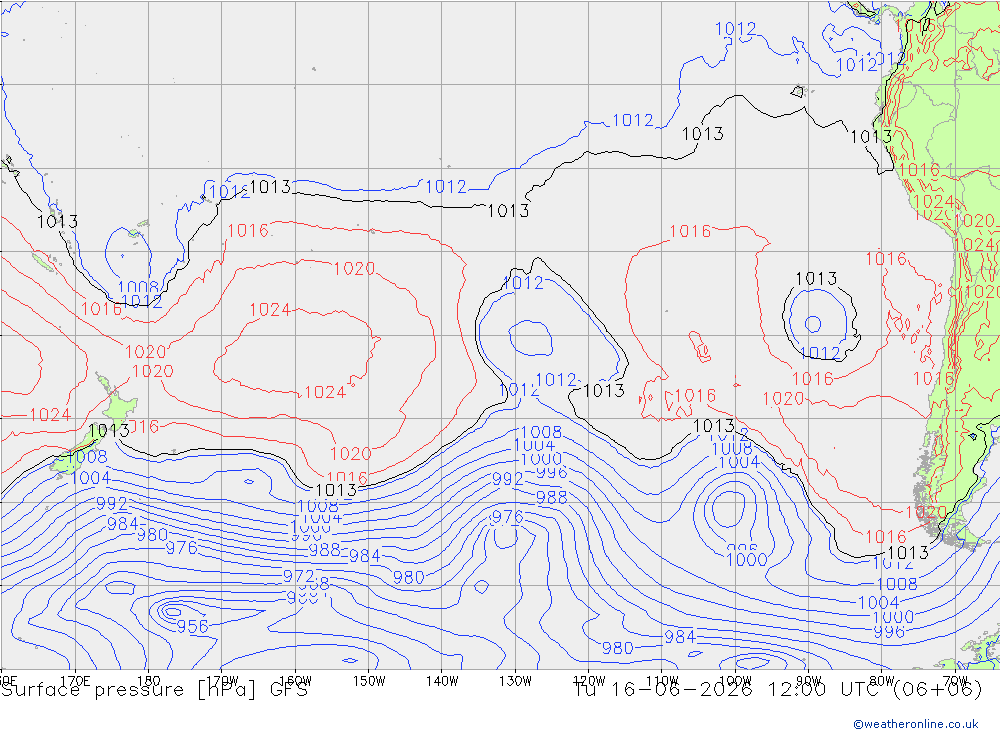
Task: Click the 160W longitude label
Action: tap(296, 681)
